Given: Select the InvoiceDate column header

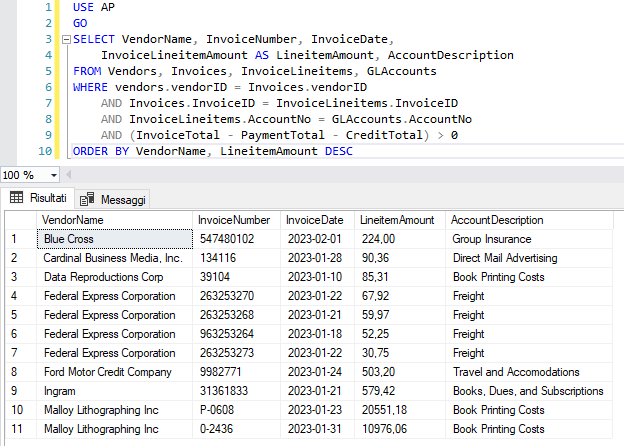Looking at the screenshot, I should click(x=318, y=220).
